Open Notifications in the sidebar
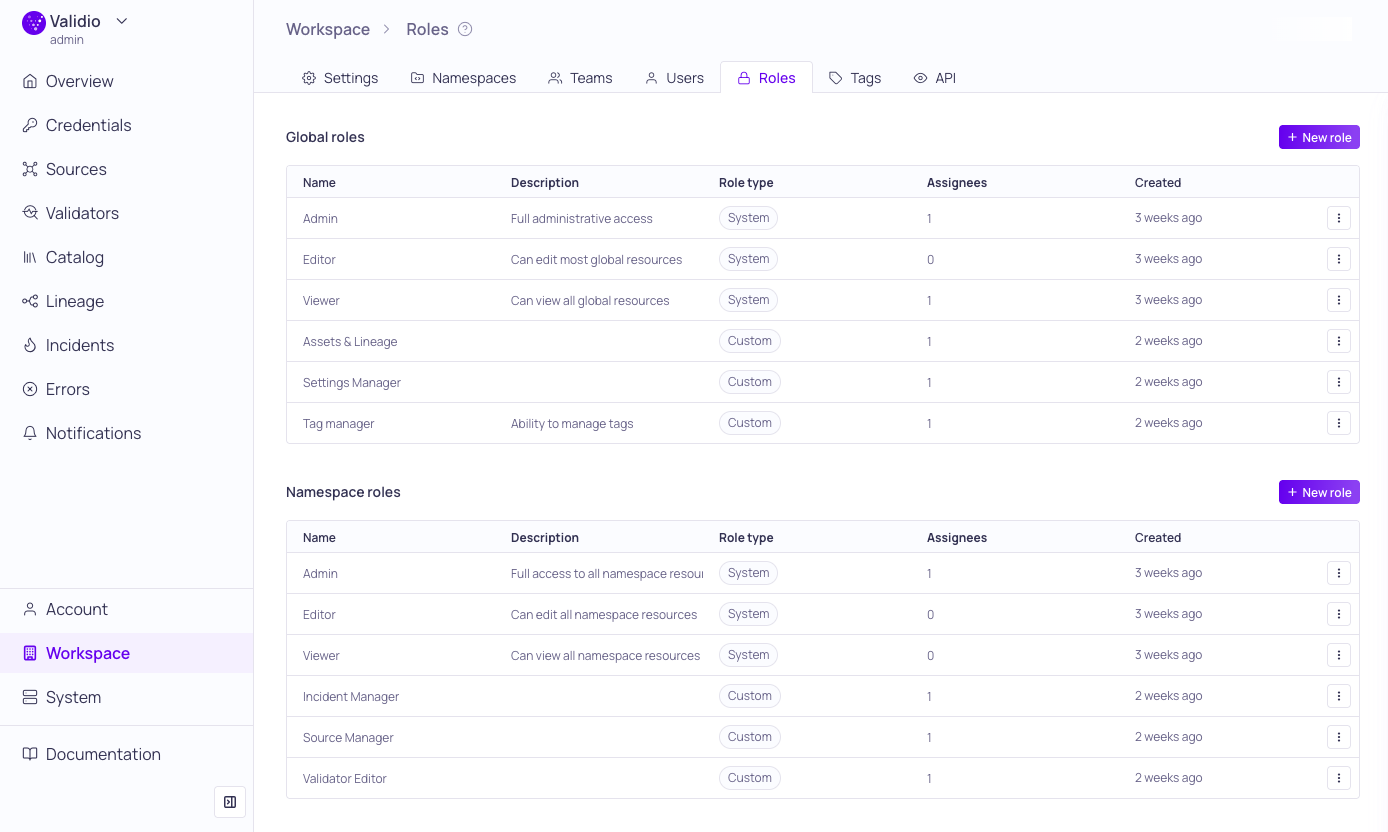 coord(126,433)
